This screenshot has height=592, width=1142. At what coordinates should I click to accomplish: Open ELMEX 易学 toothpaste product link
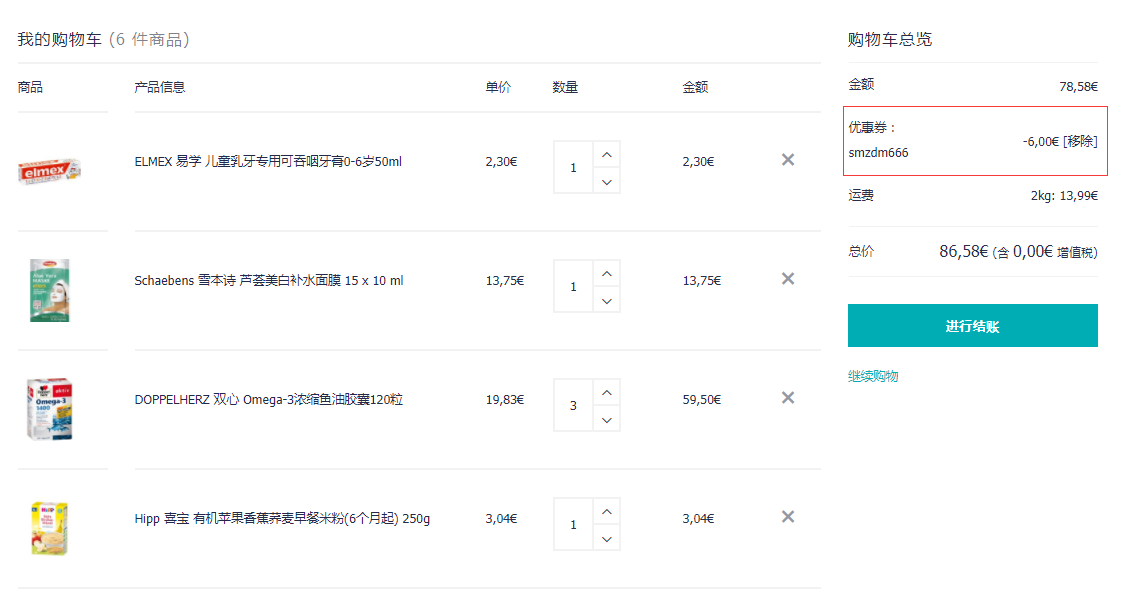(x=268, y=162)
